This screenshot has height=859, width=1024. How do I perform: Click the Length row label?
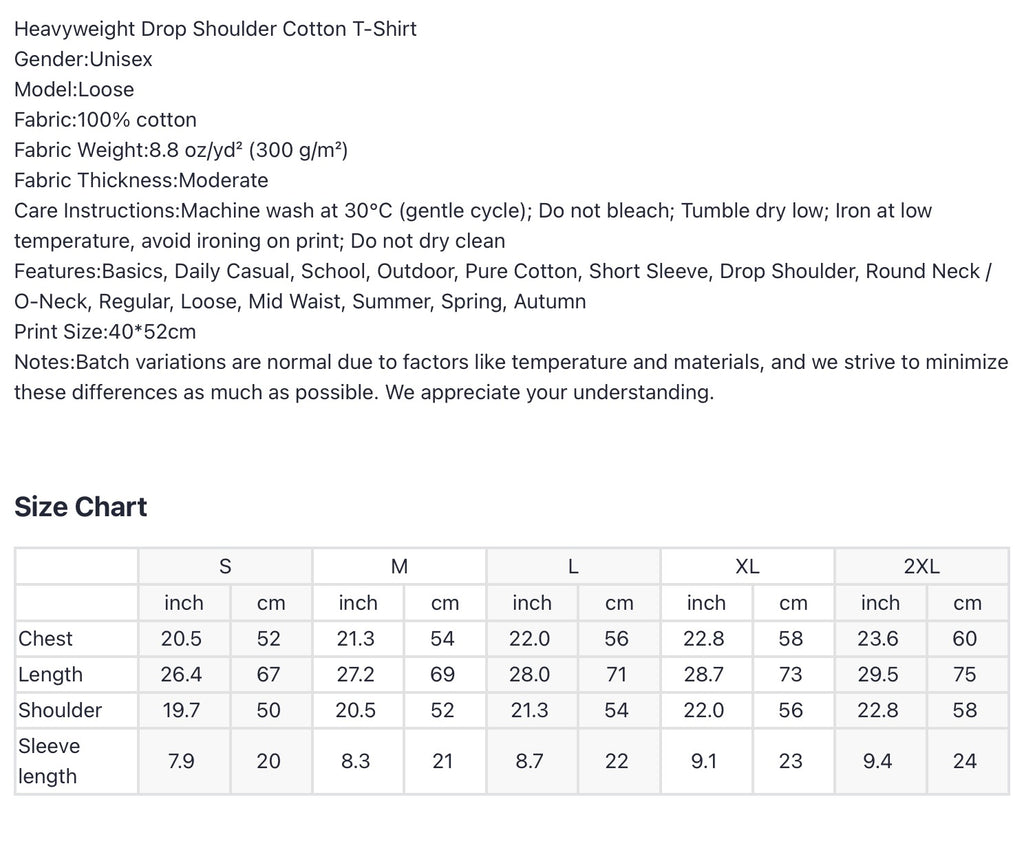pyautogui.click(x=76, y=674)
